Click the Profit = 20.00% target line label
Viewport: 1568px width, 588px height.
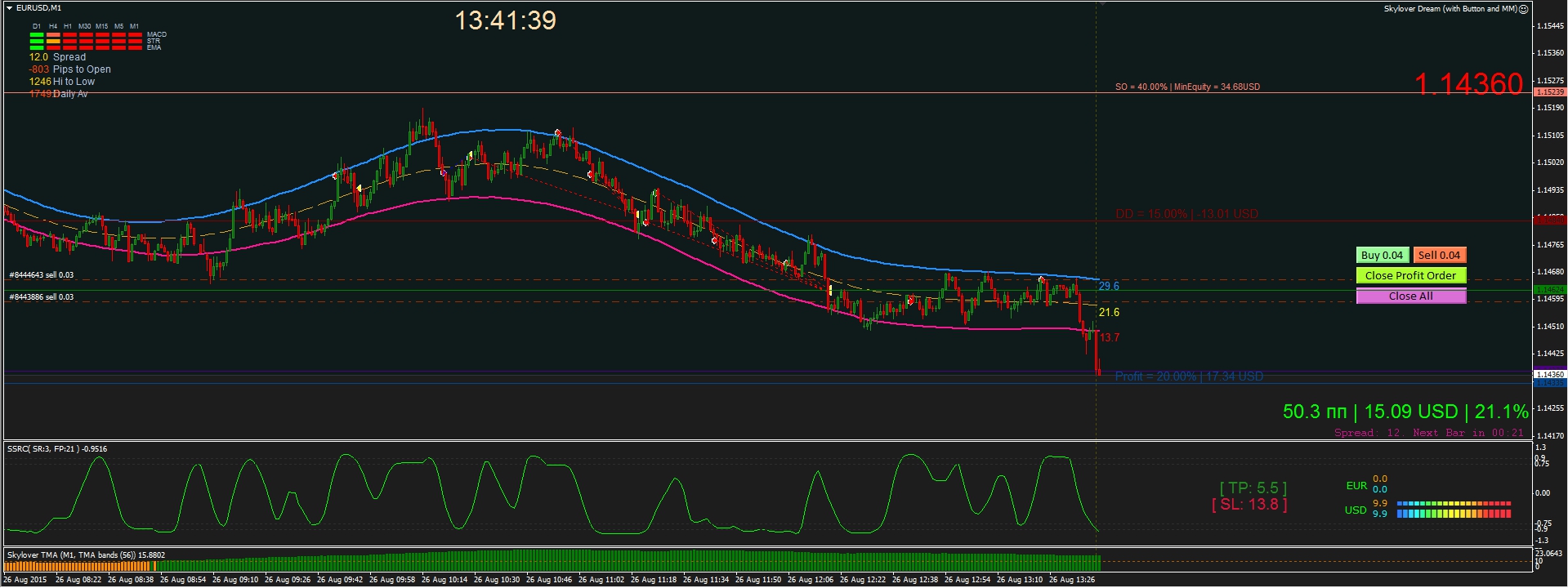click(1189, 376)
